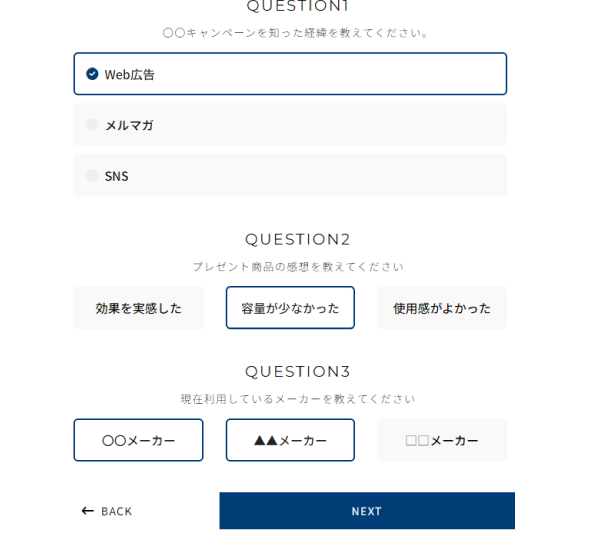The image size is (600, 550).
Task: Click the left arrow icon next to BACK
Action: [x=88, y=511]
